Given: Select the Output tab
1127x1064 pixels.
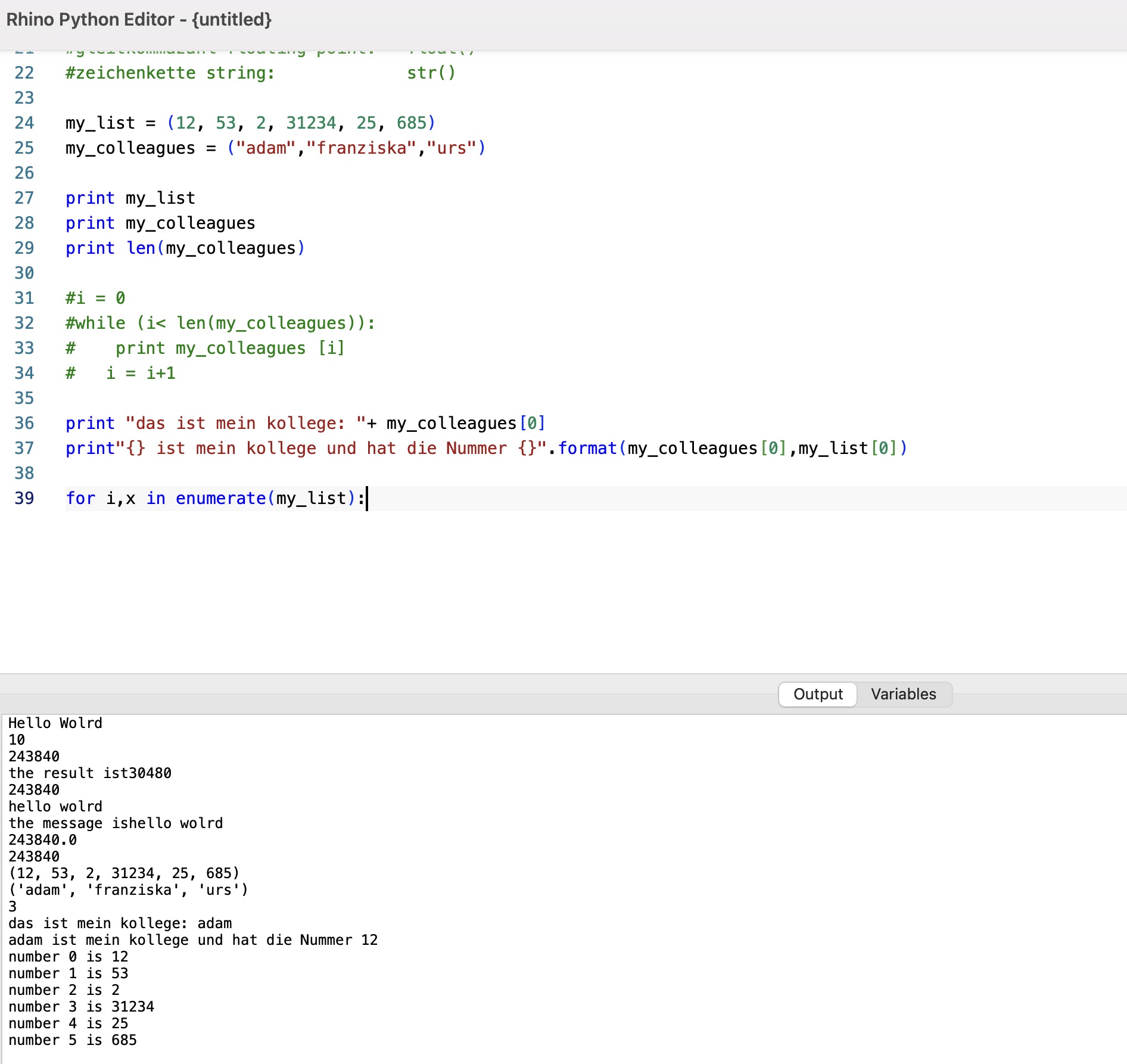Looking at the screenshot, I should 817,694.
